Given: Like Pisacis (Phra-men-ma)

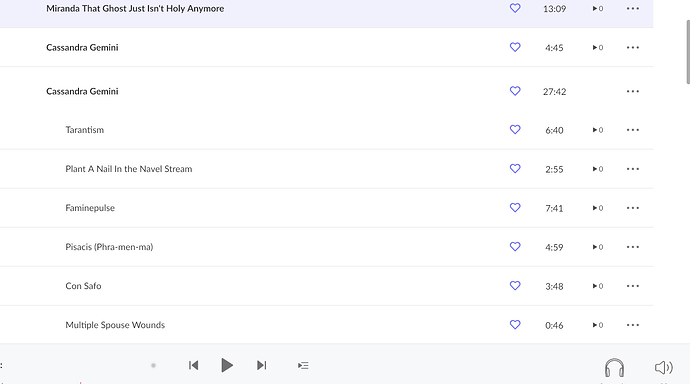Looking at the screenshot, I should pyautogui.click(x=515, y=247).
